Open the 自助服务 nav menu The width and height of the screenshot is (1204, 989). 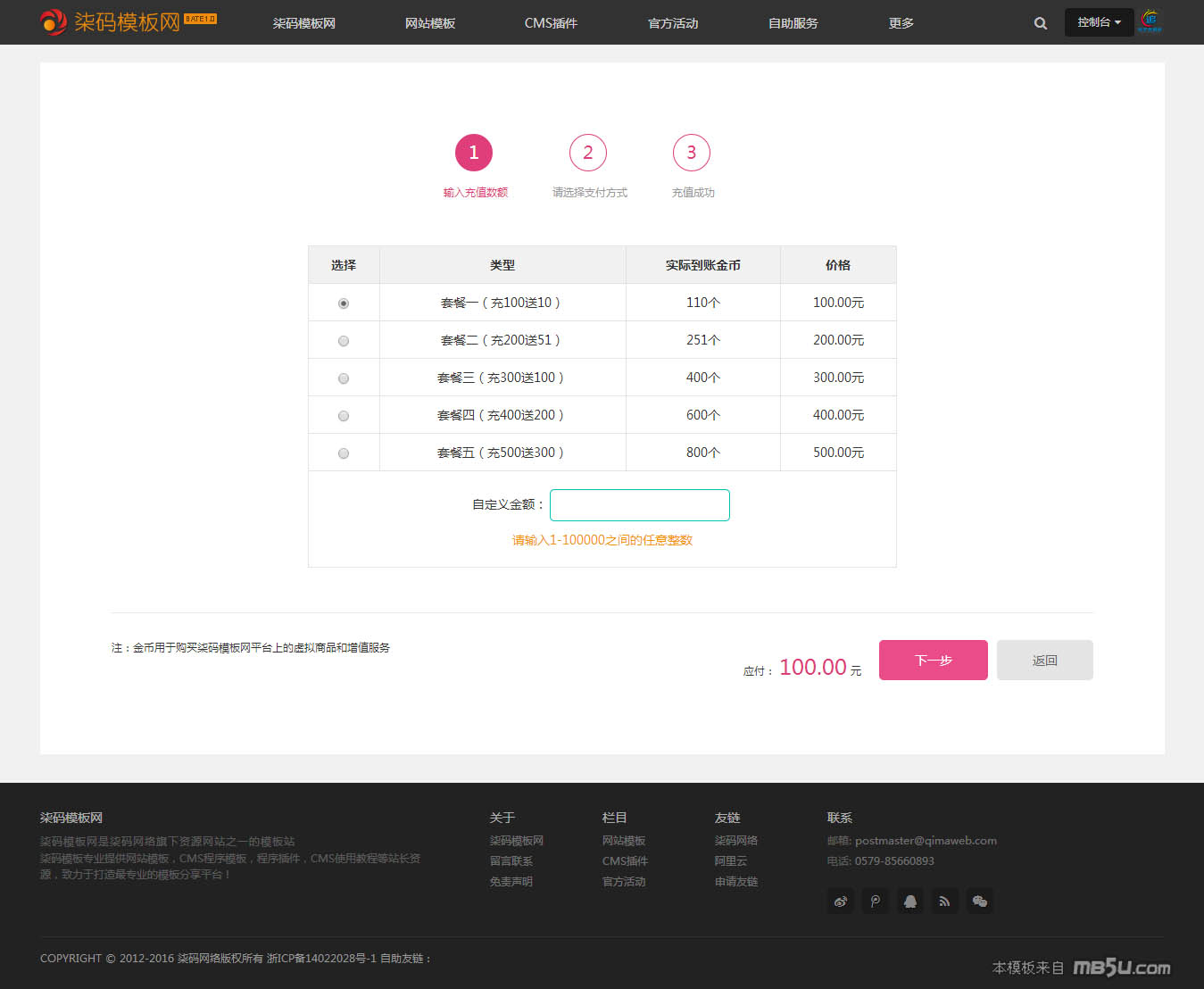(793, 23)
